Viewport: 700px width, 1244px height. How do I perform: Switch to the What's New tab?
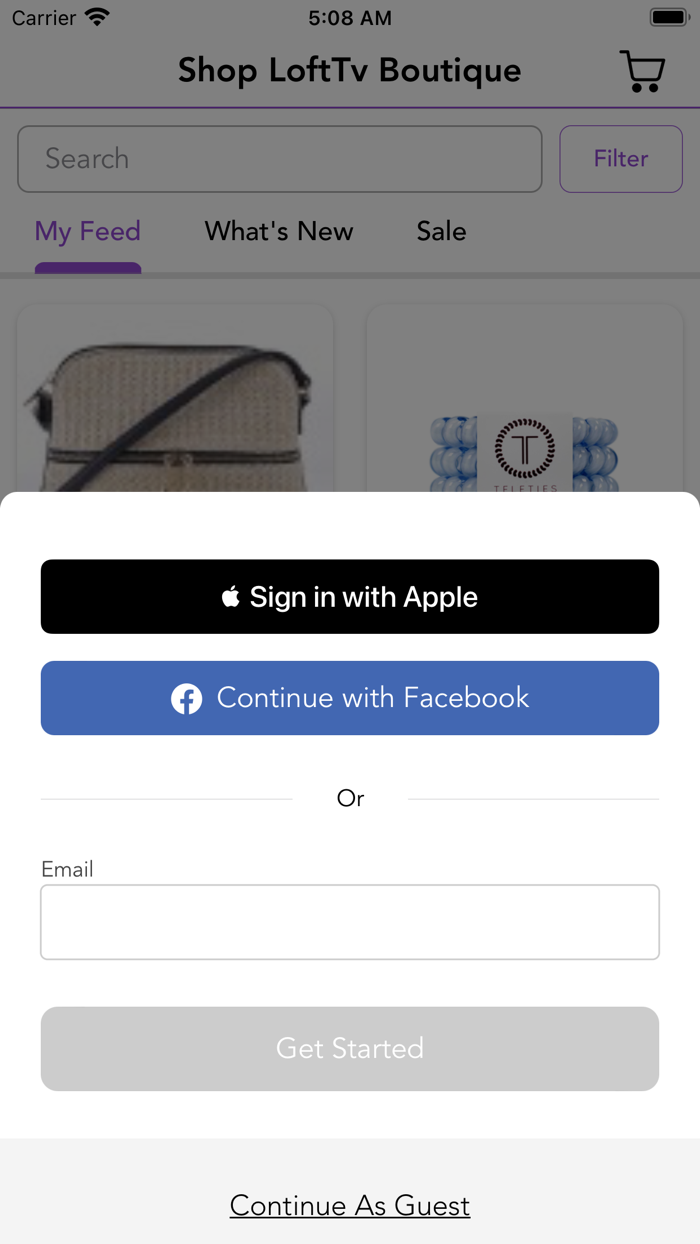click(279, 232)
